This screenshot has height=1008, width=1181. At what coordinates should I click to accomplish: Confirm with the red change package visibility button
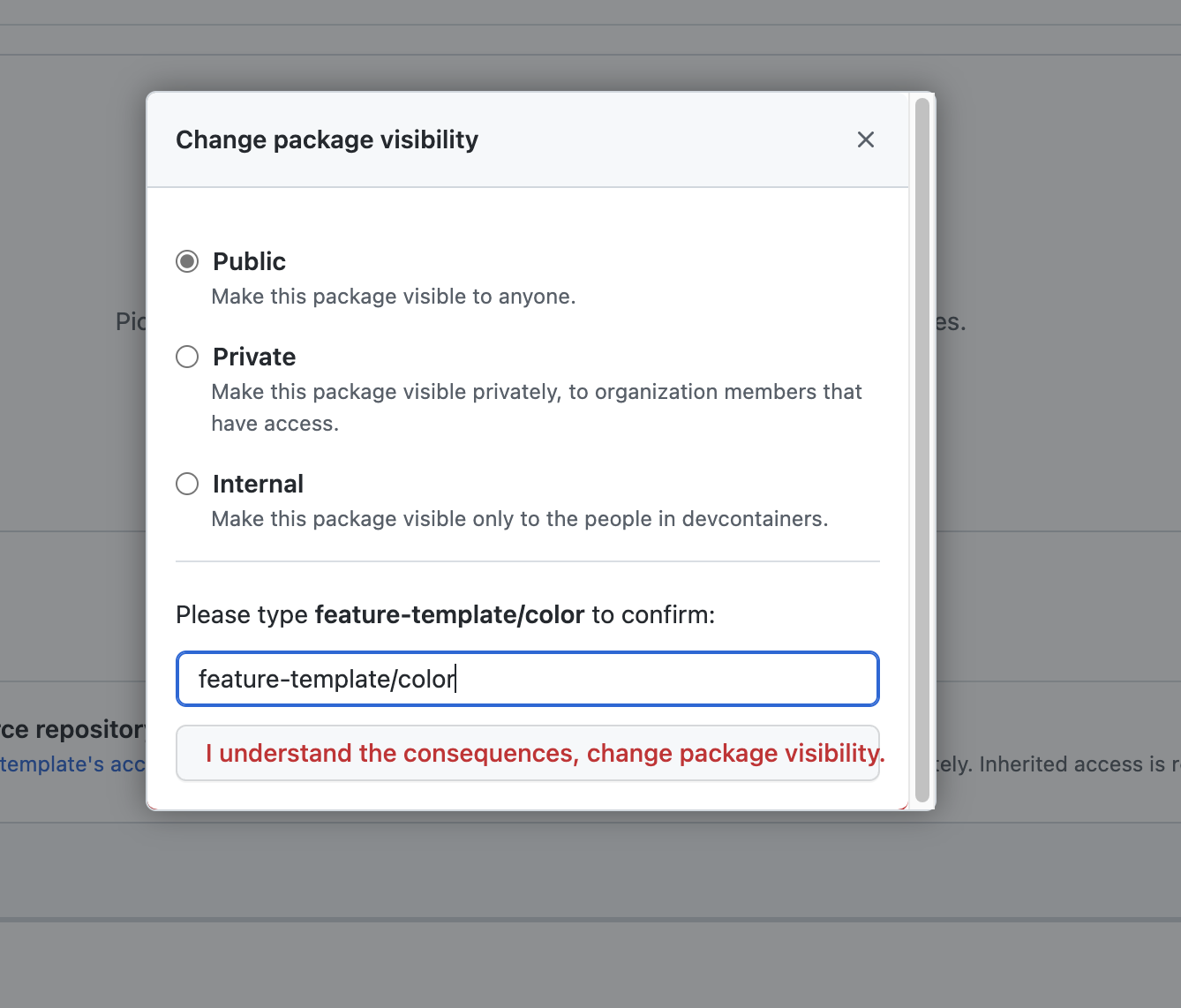tap(527, 753)
